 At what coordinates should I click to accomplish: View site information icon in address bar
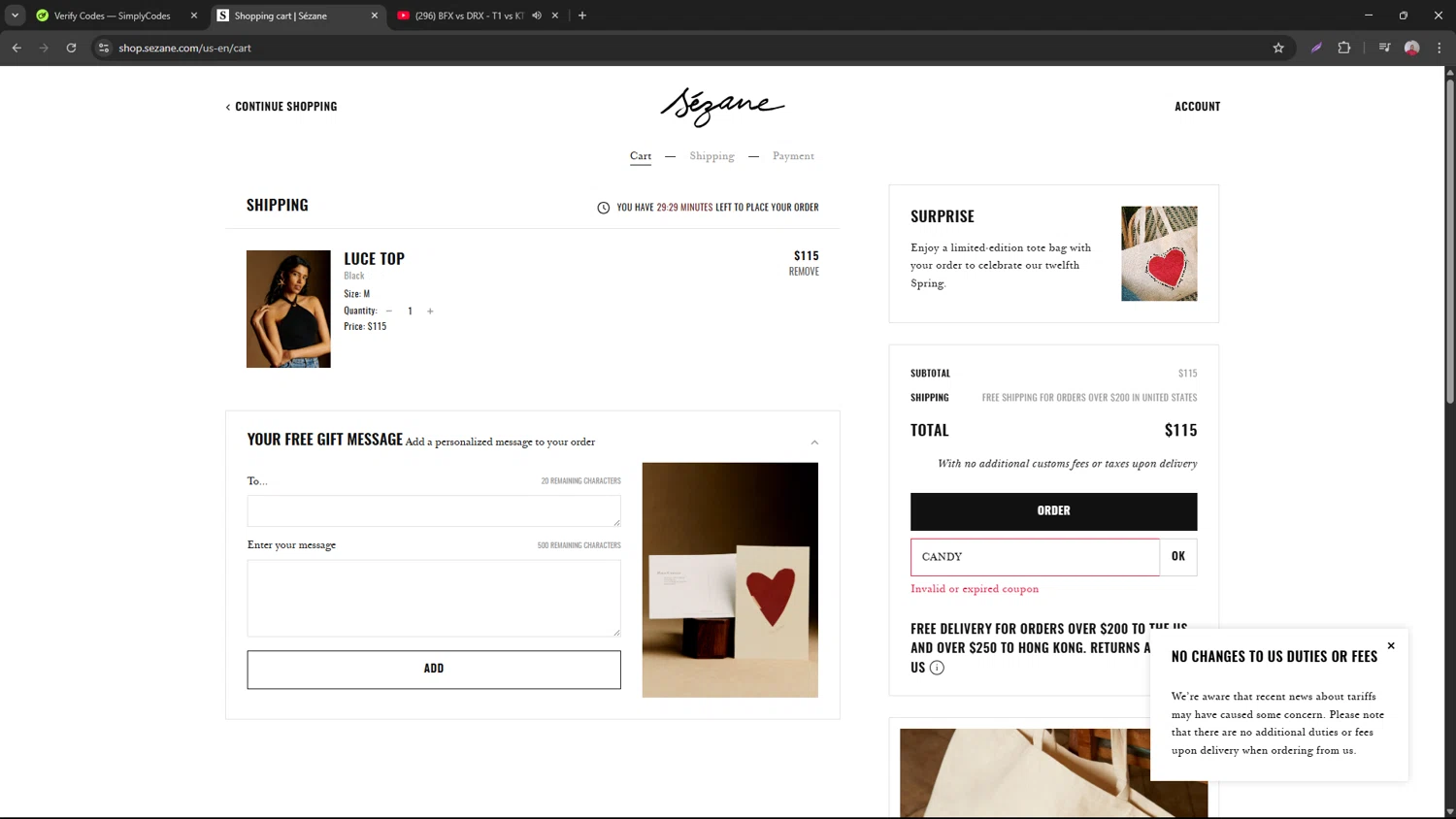104,48
